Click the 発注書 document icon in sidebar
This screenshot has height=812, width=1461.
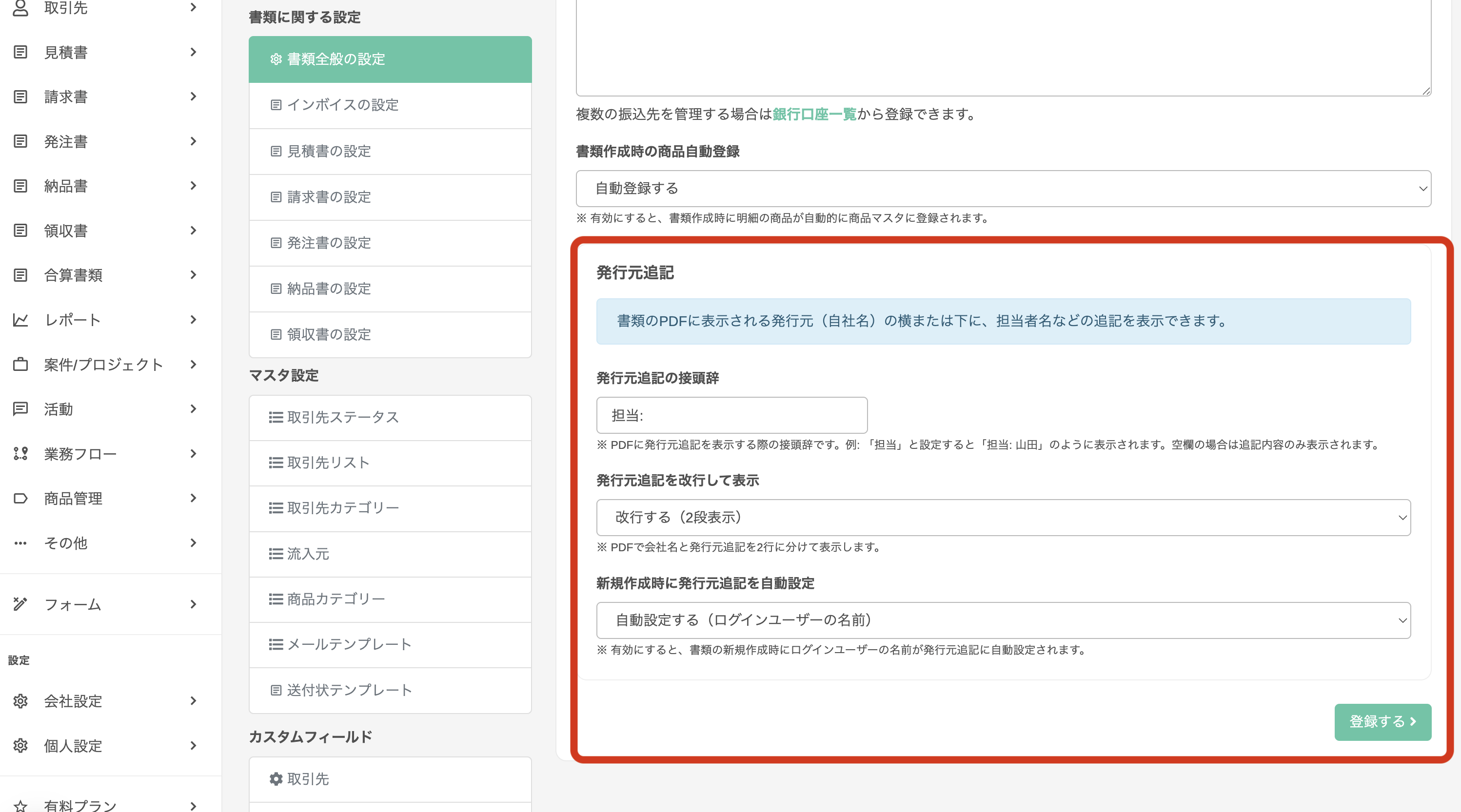pyautogui.click(x=20, y=141)
